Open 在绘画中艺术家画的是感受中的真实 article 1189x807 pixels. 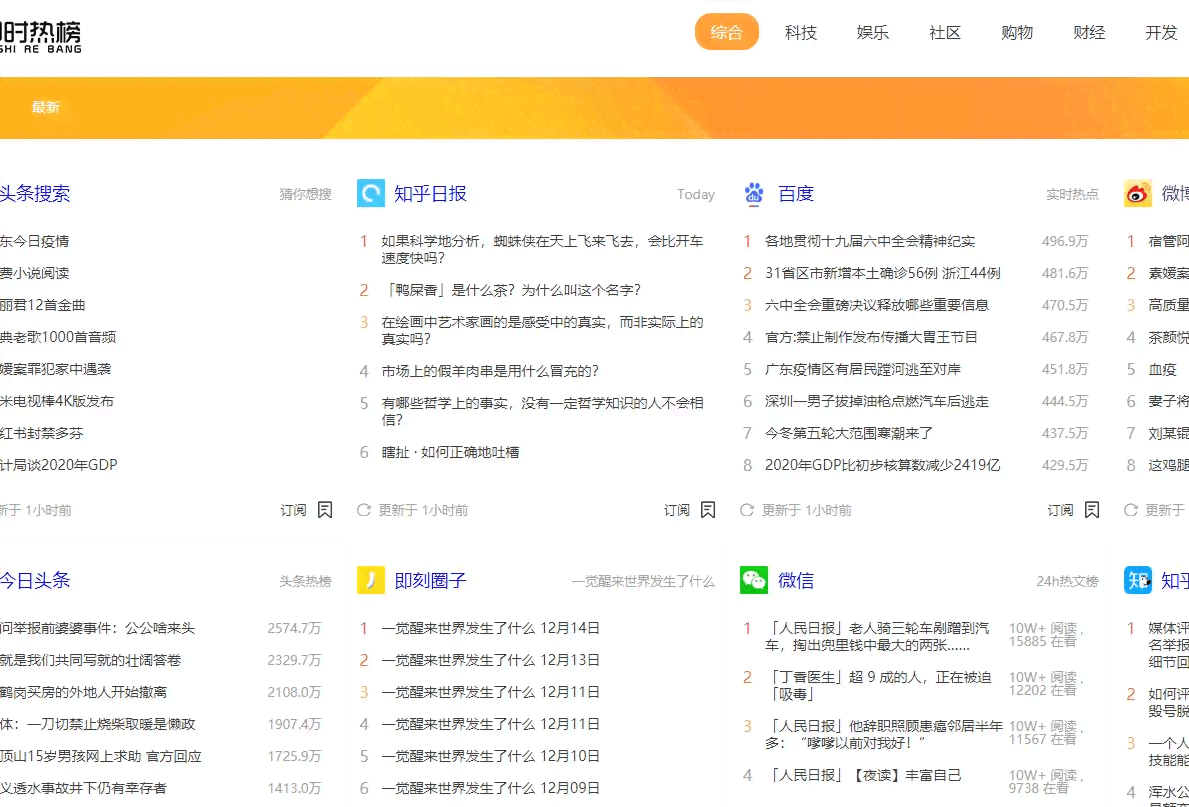(542, 330)
